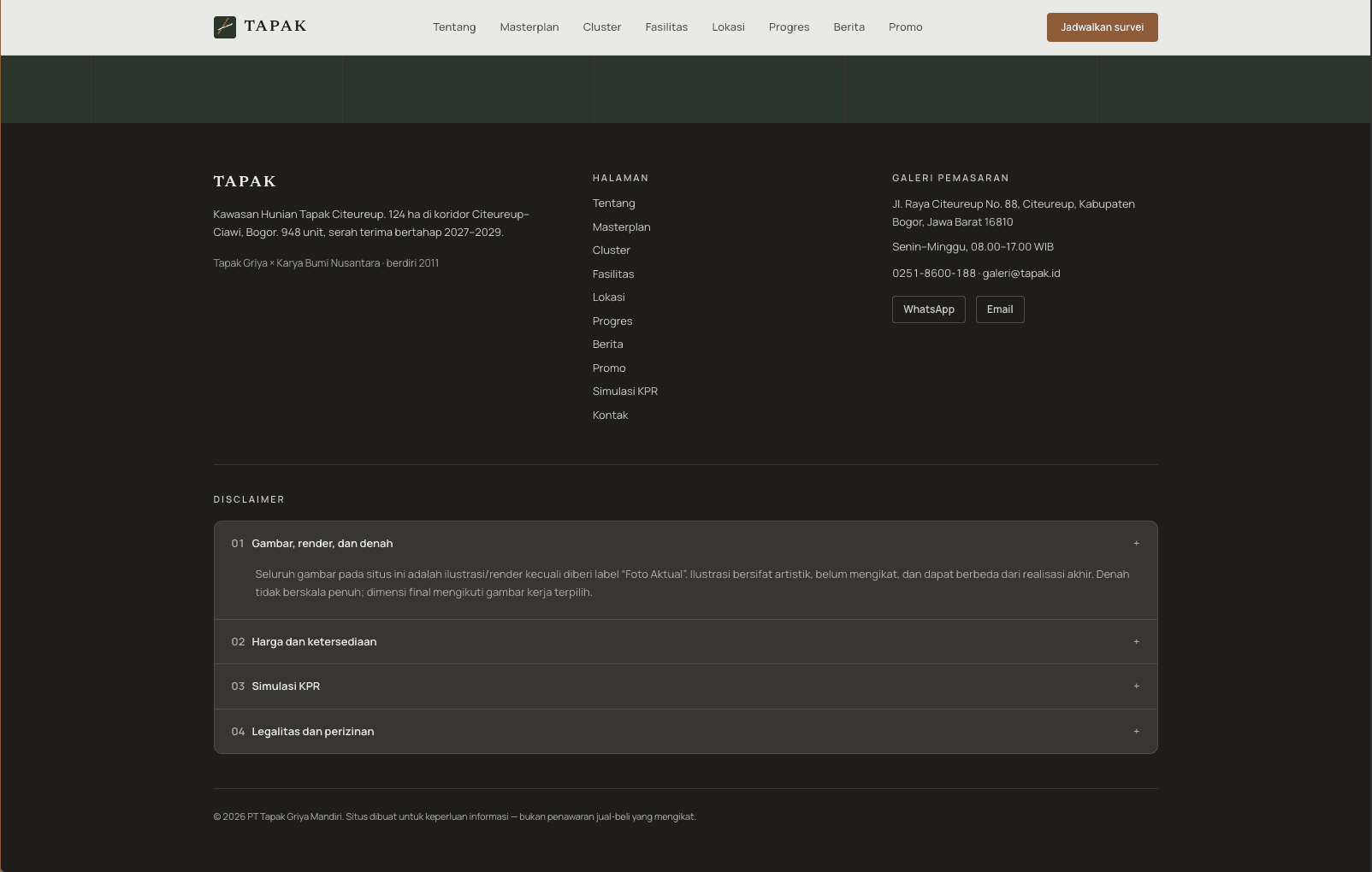The image size is (1372, 872).
Task: Click the TAPAK wordmark in the header
Action: click(275, 27)
